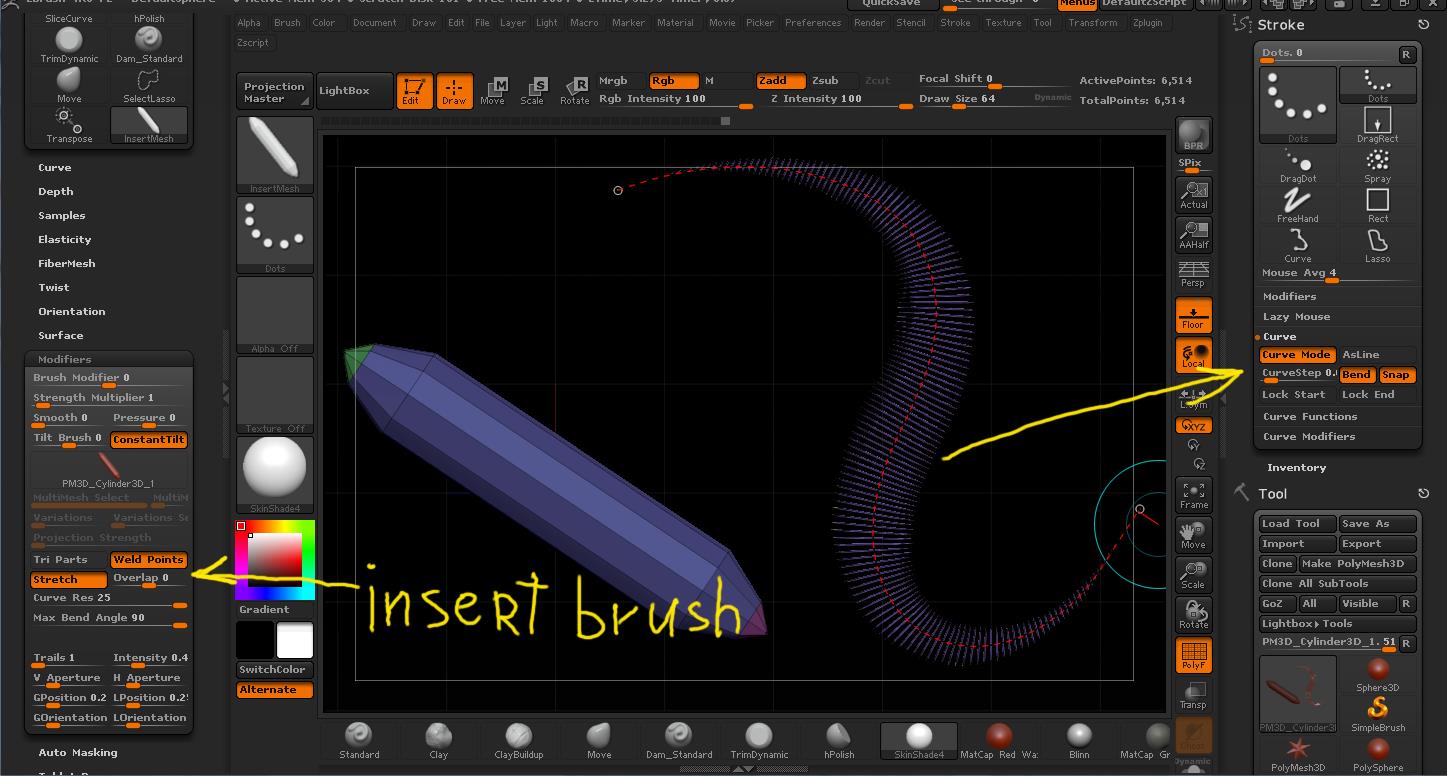The height and width of the screenshot is (776, 1447).
Task: Select the PolySphere tool thumbnail
Action: pos(1378,755)
